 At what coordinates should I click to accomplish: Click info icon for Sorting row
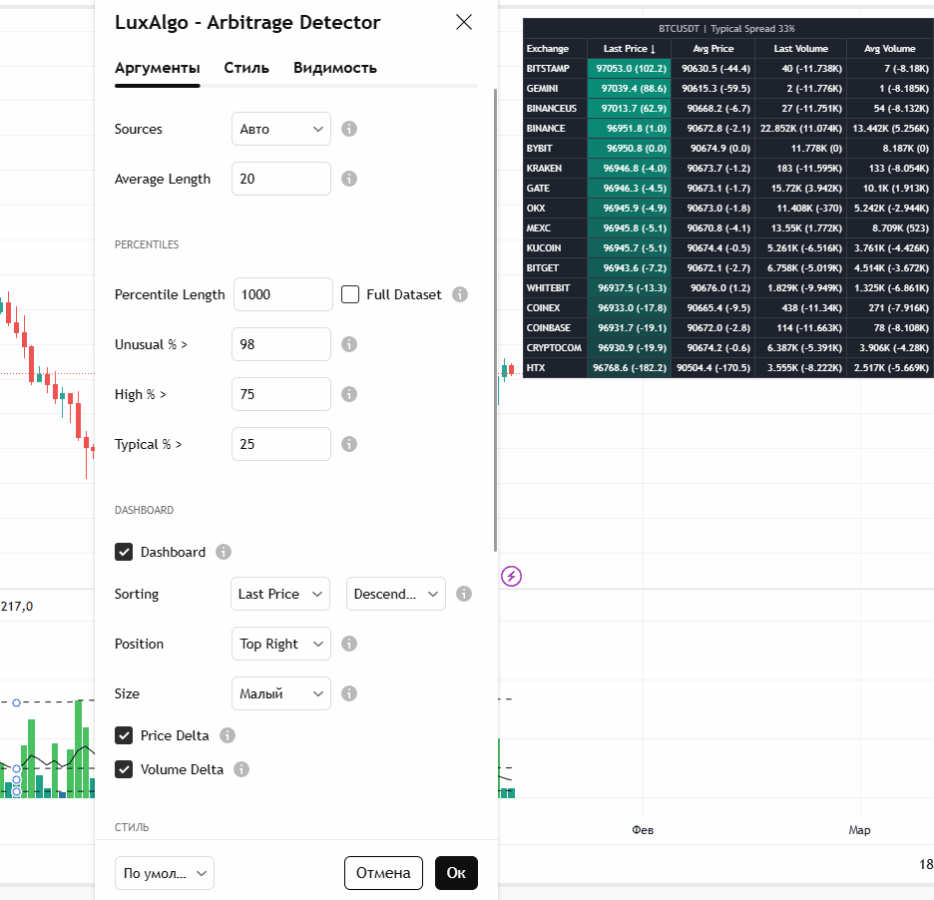pyautogui.click(x=464, y=594)
